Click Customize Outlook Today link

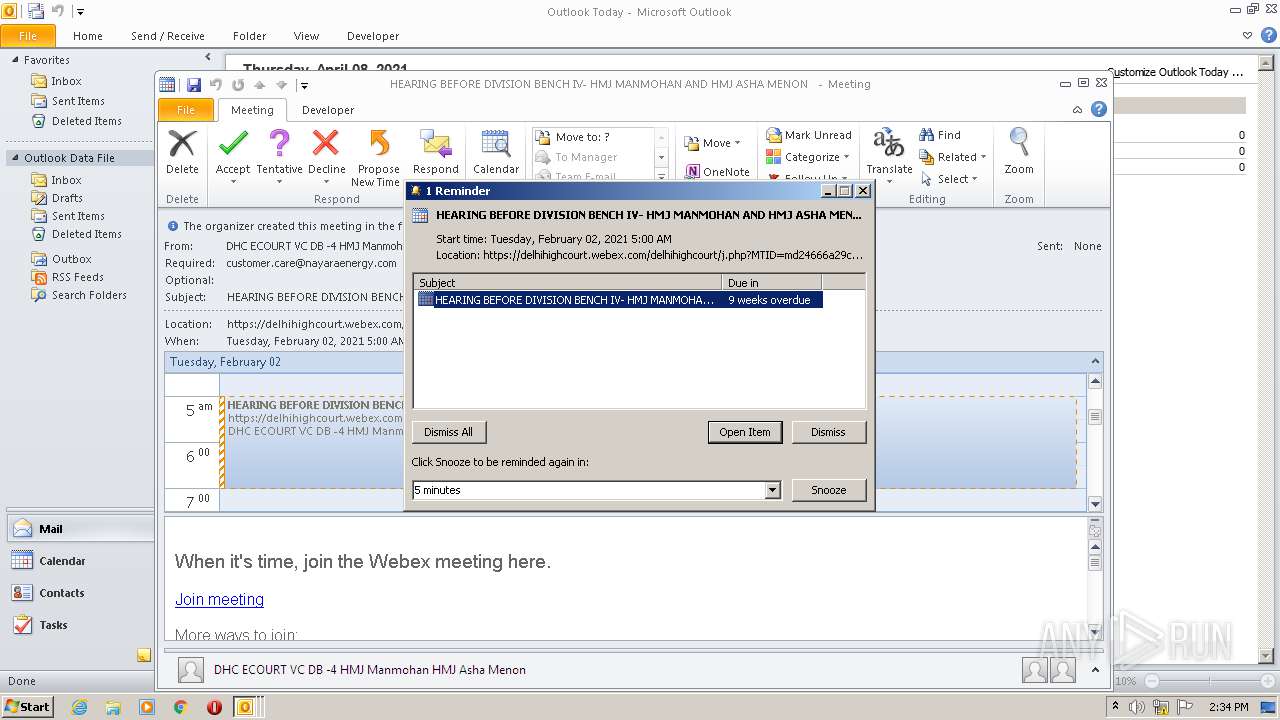coord(1176,72)
